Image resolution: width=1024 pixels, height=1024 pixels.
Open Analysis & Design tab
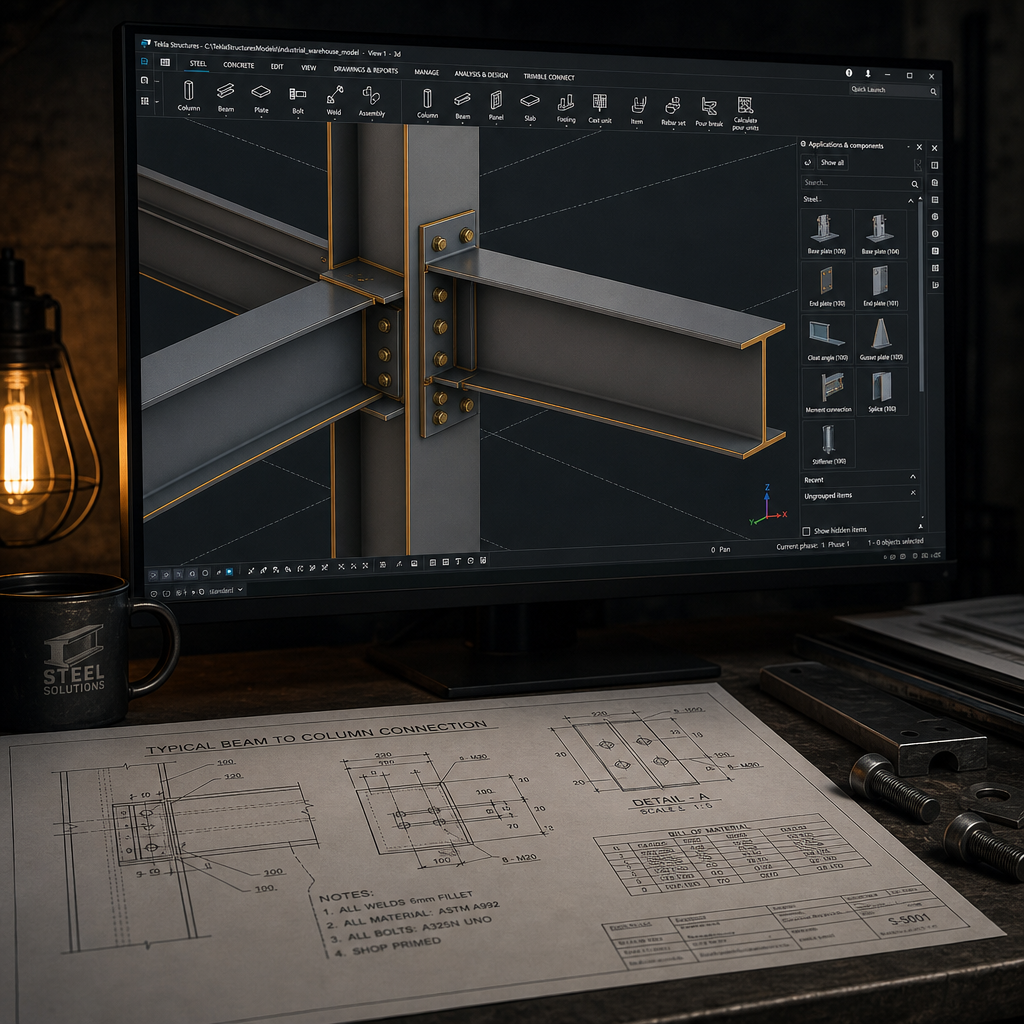click(481, 74)
